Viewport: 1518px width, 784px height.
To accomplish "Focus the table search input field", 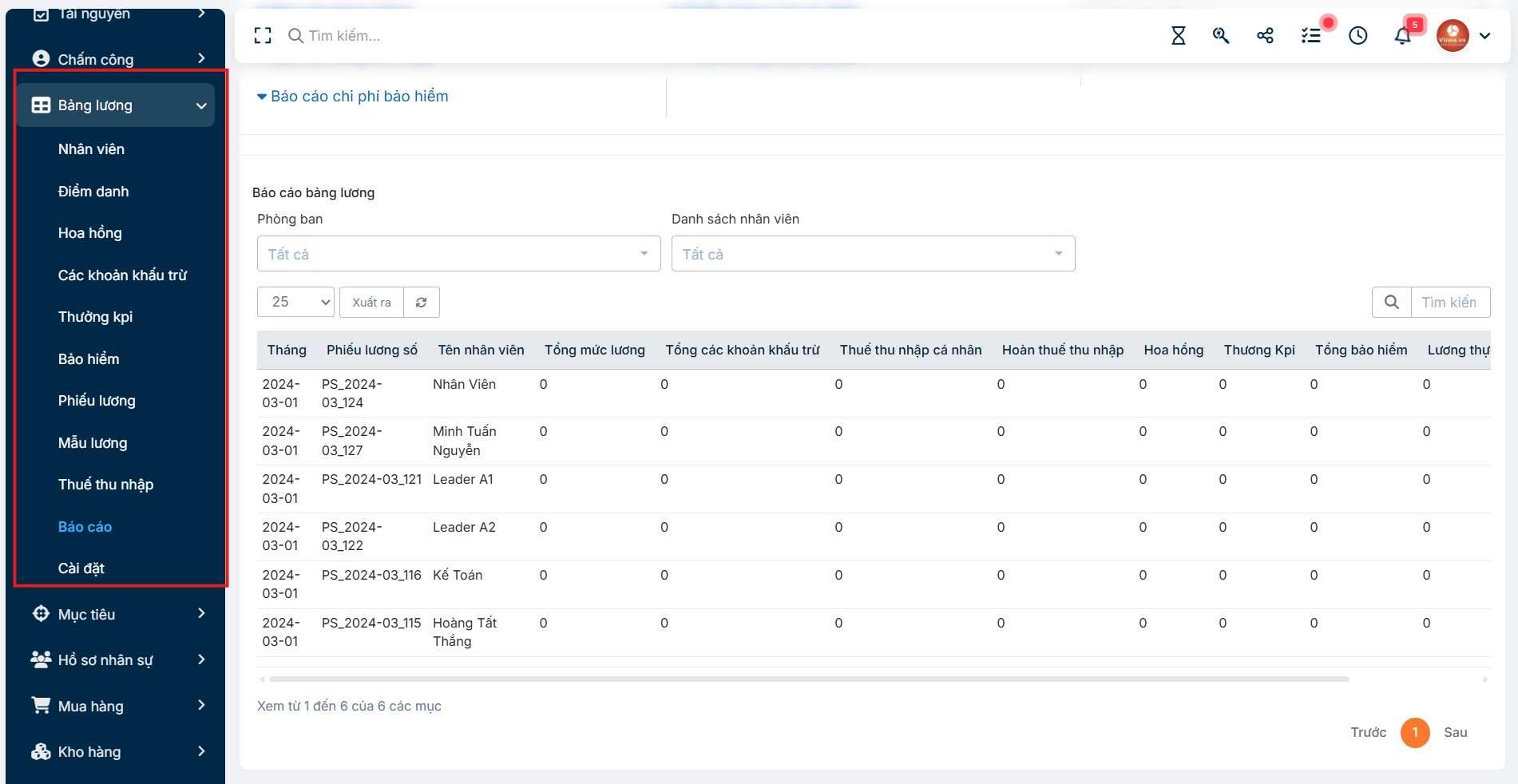I will tap(1450, 302).
